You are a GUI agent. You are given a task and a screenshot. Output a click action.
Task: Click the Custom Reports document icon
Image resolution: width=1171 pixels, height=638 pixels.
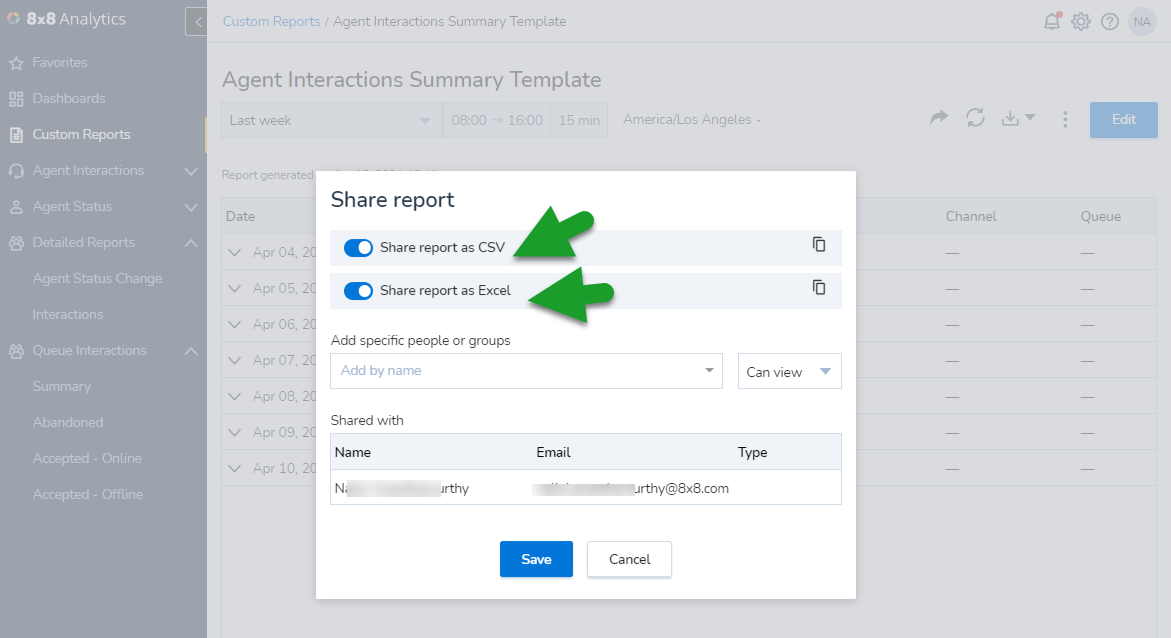pos(16,135)
